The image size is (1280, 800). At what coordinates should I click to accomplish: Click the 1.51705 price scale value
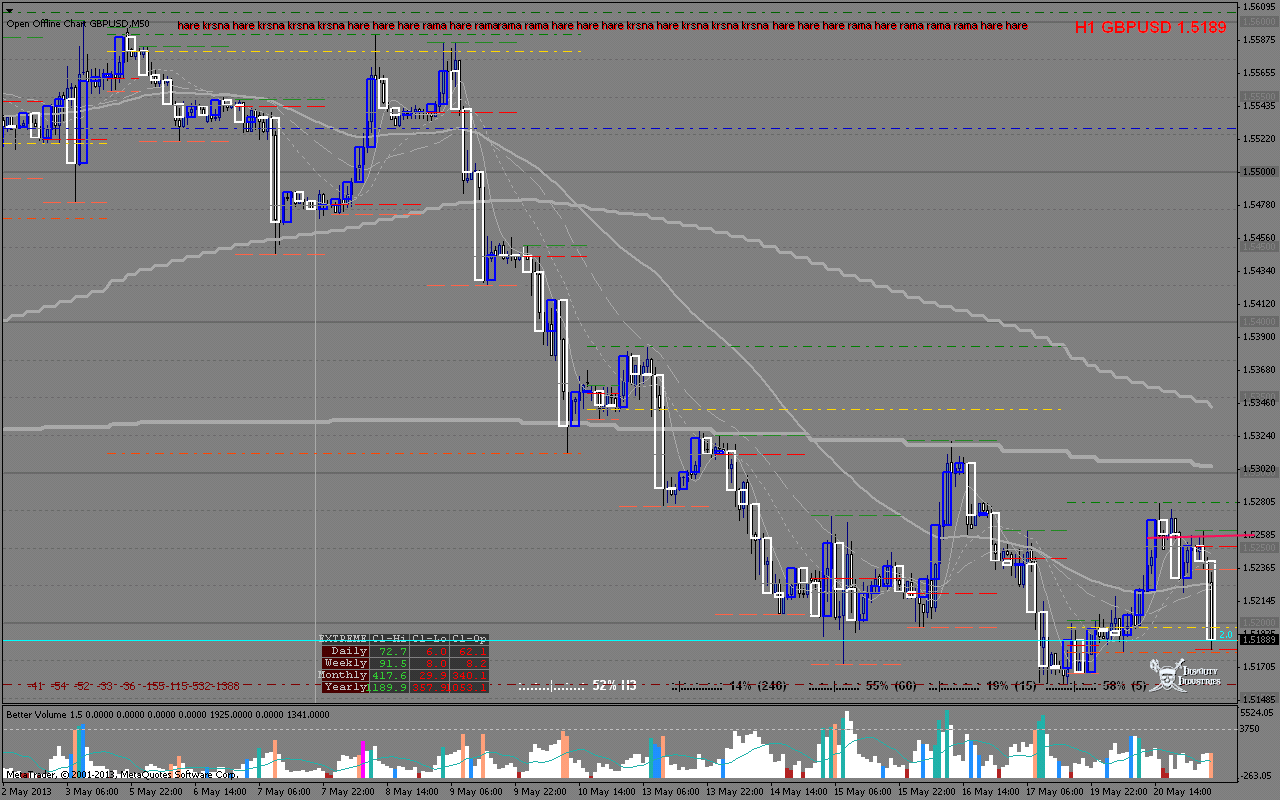pyautogui.click(x=1257, y=666)
